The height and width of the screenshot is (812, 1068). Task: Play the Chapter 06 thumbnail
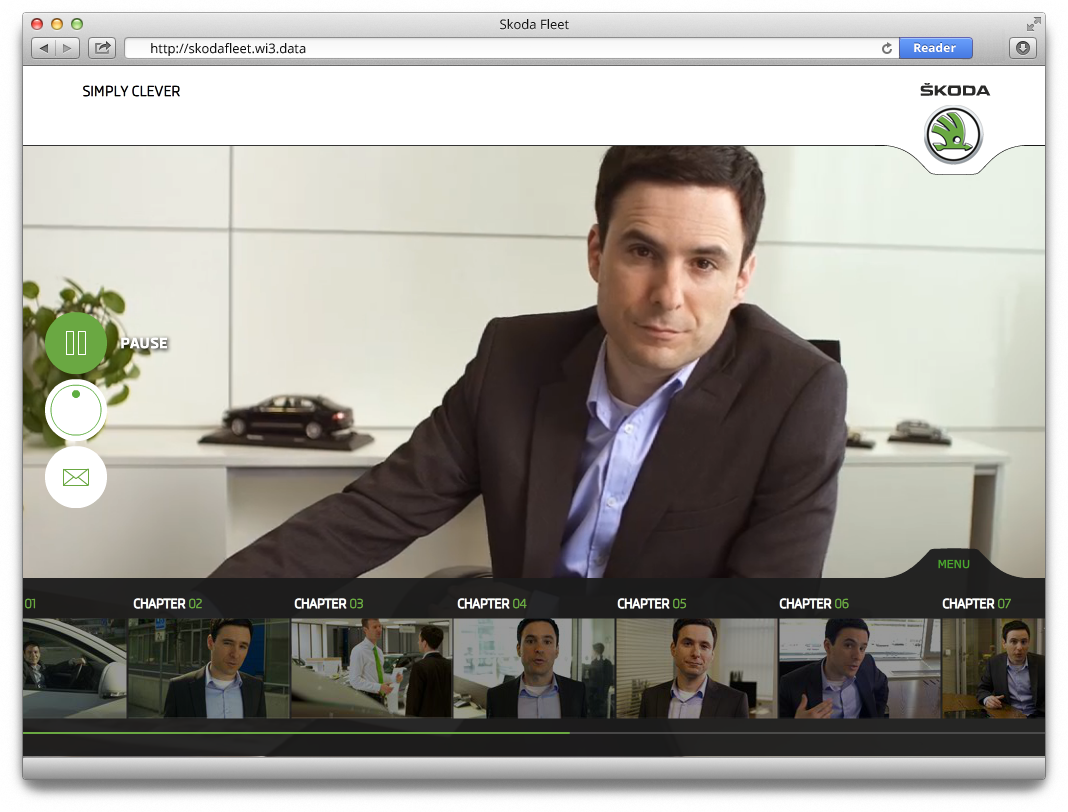[860, 668]
